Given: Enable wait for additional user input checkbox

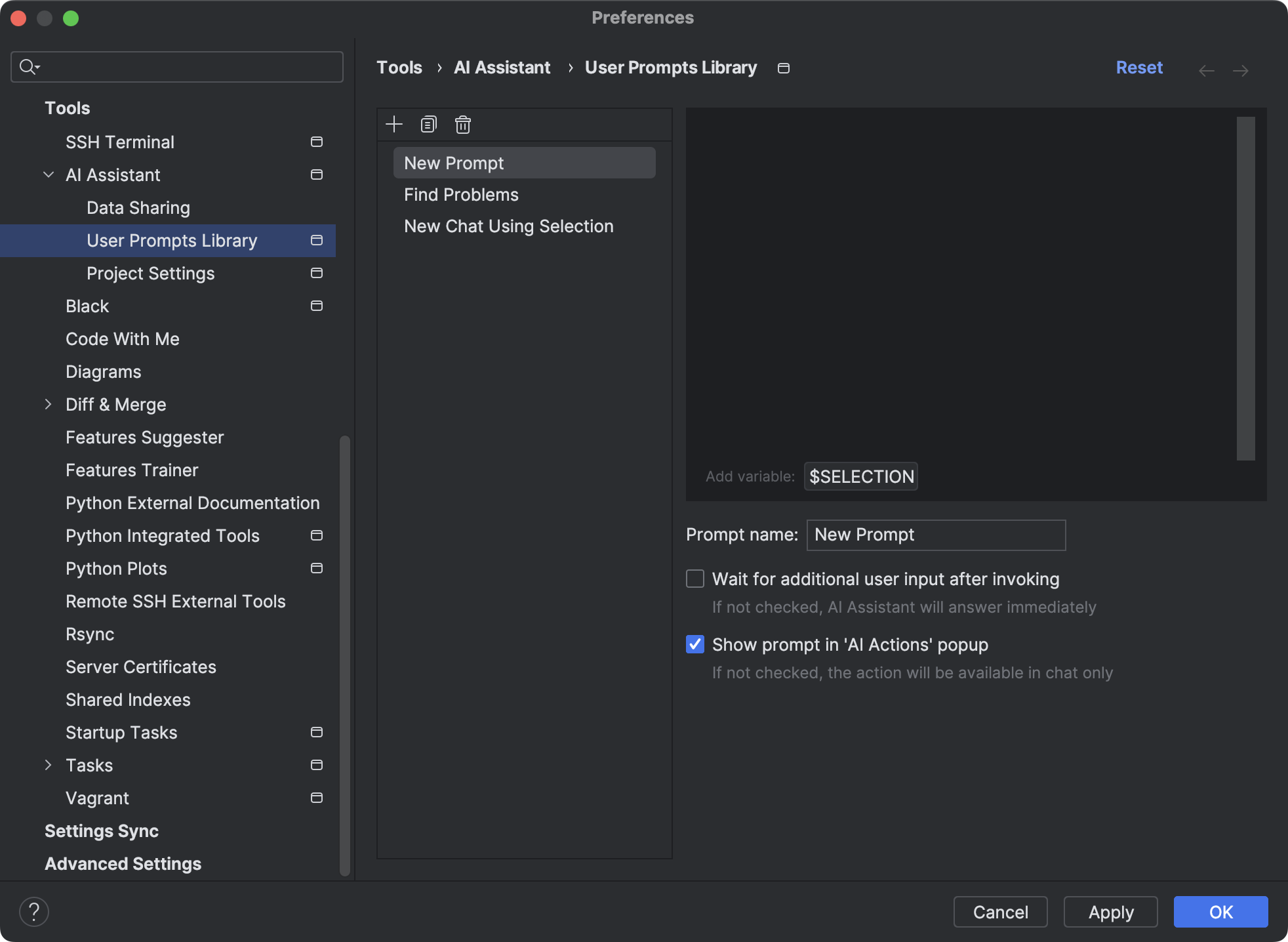Looking at the screenshot, I should click(695, 579).
